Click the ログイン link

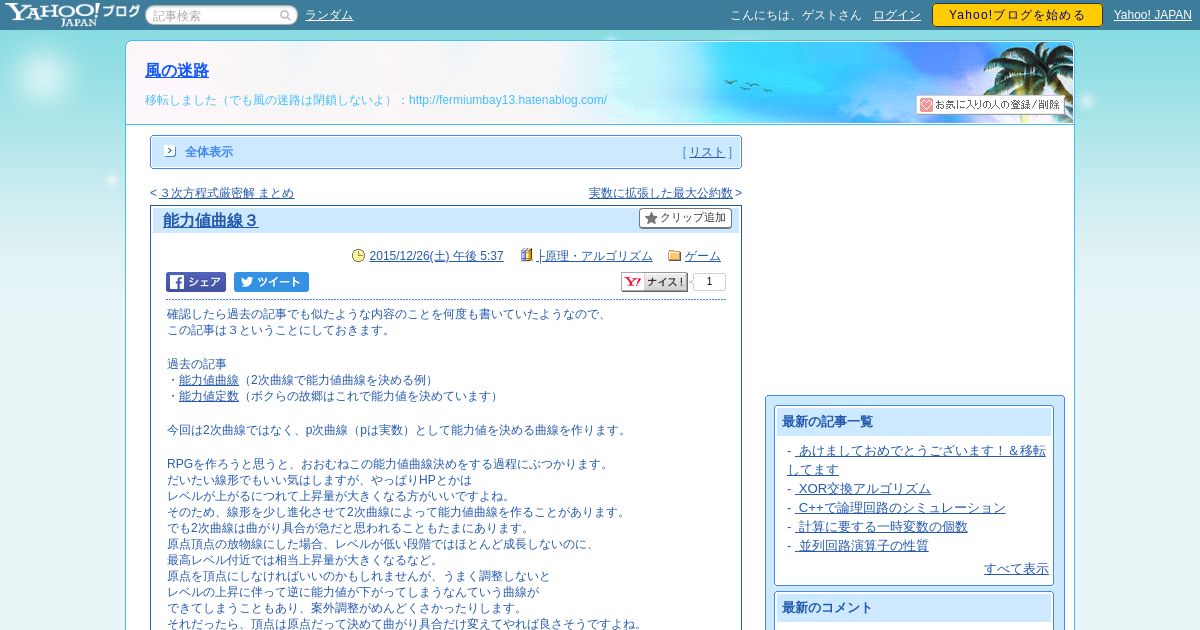tap(897, 15)
